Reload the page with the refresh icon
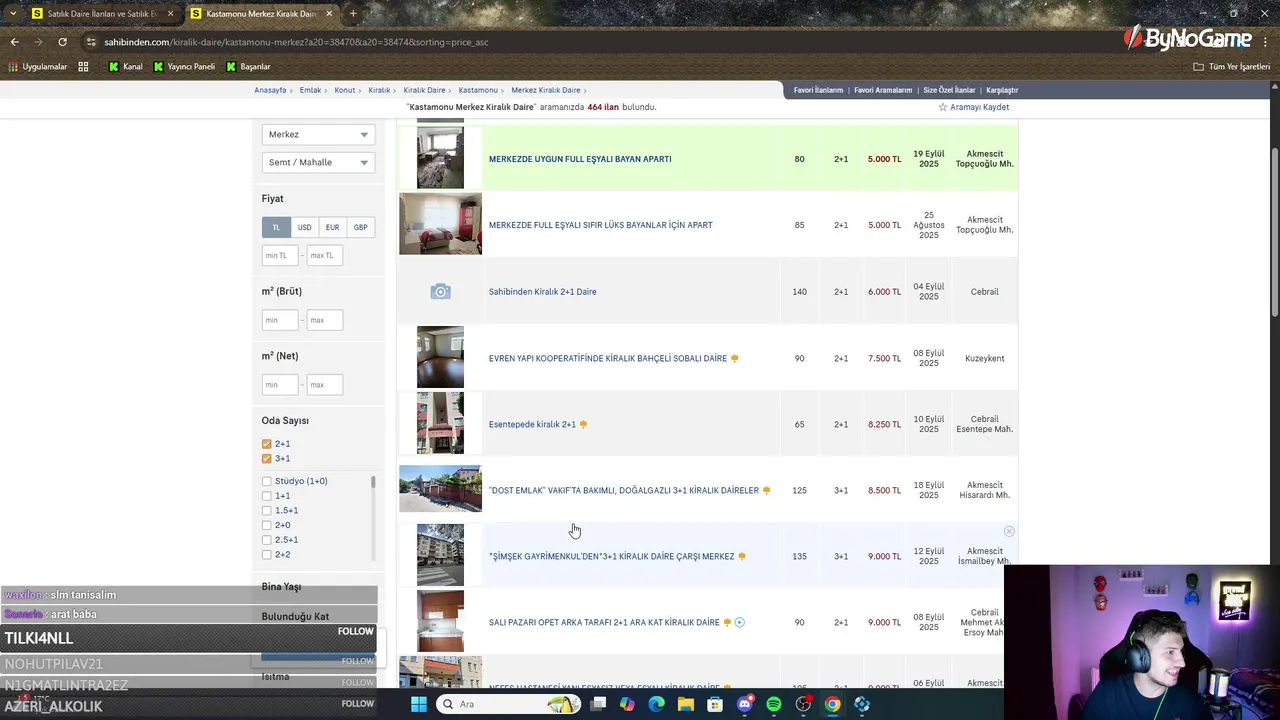Image resolution: width=1280 pixels, height=720 pixels. click(62, 42)
